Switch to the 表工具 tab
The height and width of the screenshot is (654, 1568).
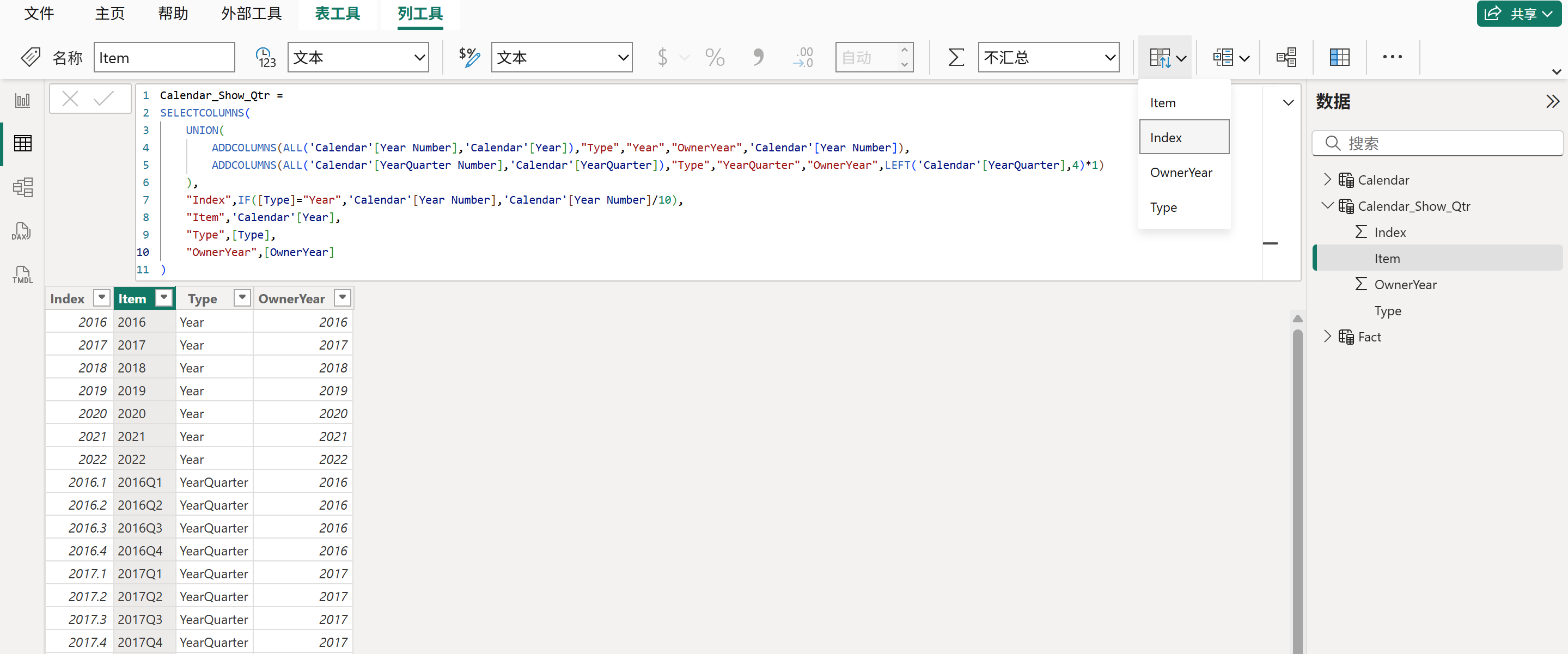(x=337, y=14)
